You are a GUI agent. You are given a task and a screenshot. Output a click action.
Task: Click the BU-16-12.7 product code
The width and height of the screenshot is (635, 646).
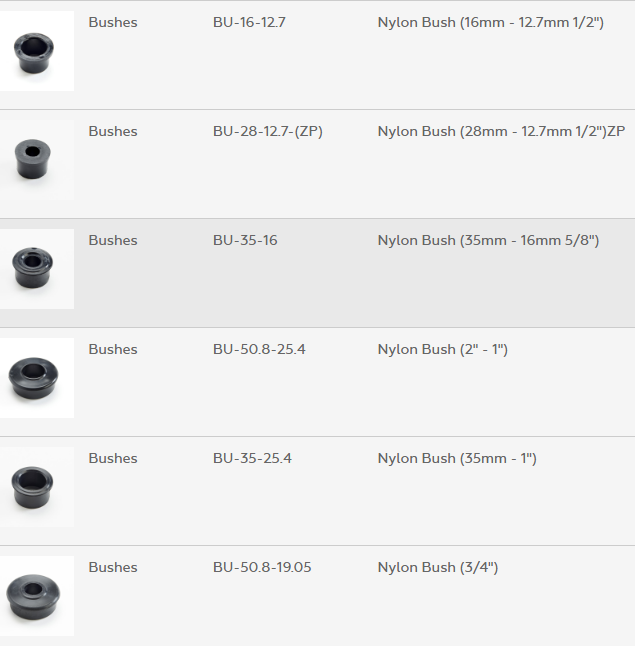pyautogui.click(x=249, y=22)
